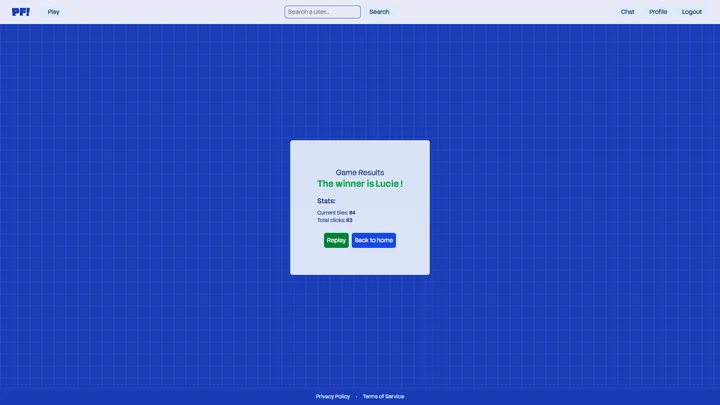The width and height of the screenshot is (720, 405).
Task: Click the Current tiles stat line
Action: pos(336,213)
